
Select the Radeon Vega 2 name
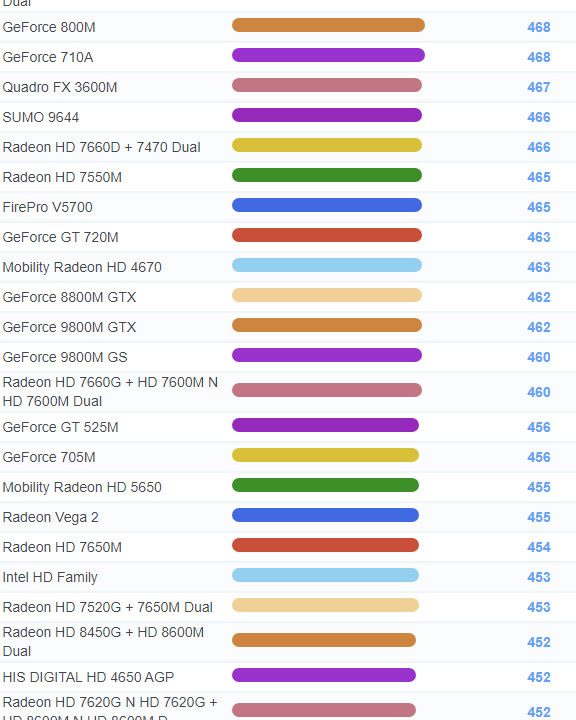click(51, 518)
